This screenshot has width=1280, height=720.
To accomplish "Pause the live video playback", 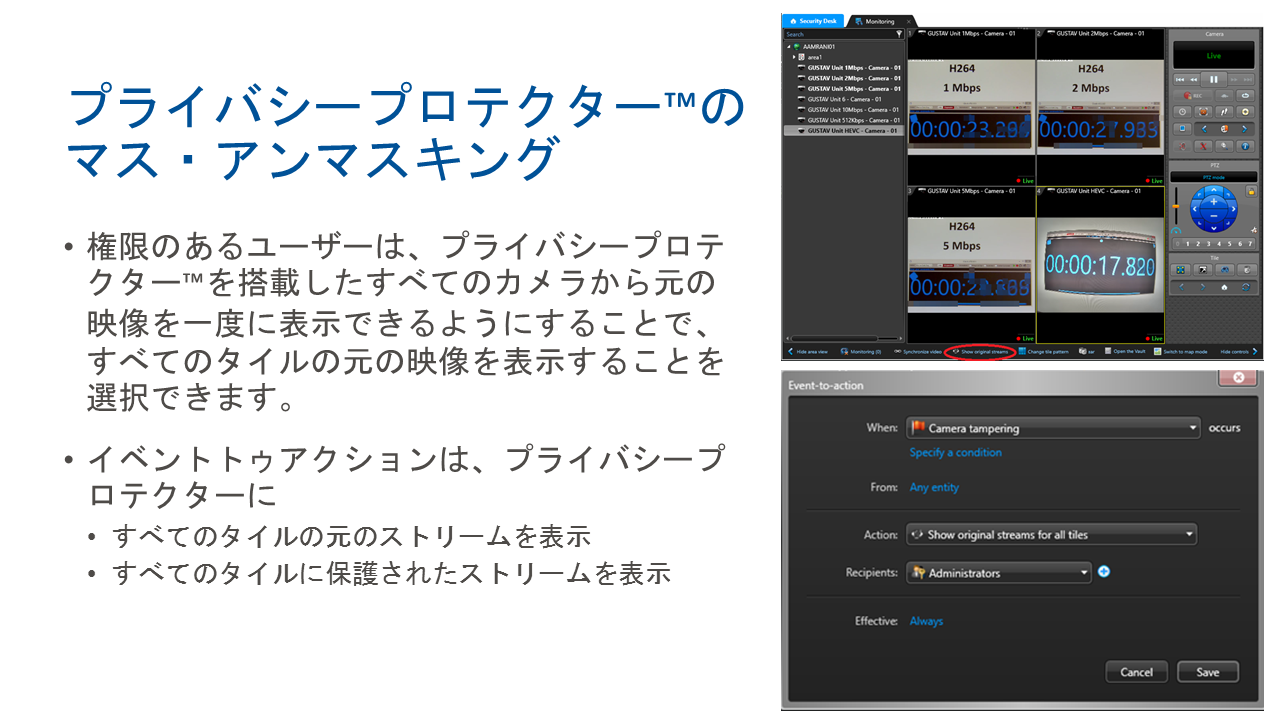I will (1214, 79).
